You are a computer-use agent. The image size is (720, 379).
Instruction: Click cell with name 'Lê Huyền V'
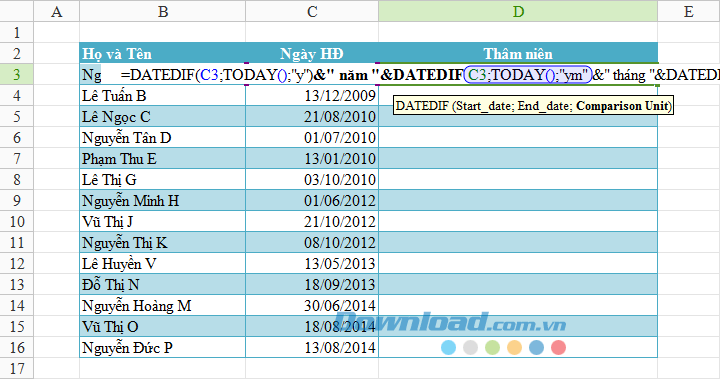[163, 264]
